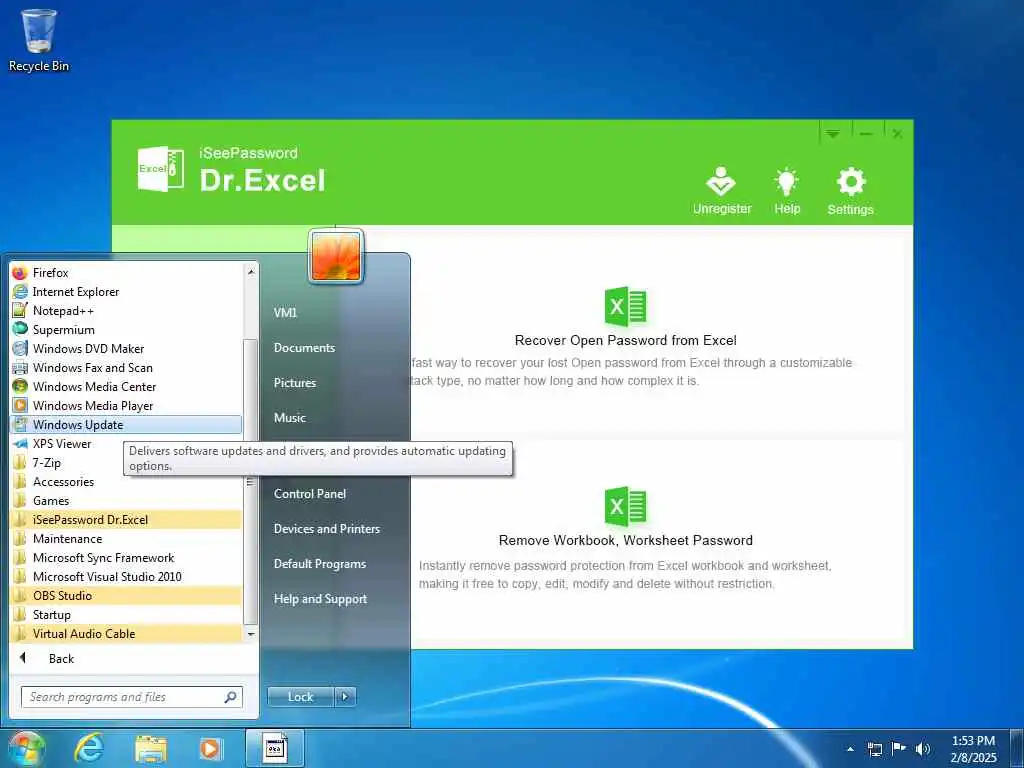1024x768 pixels.
Task: Open Windows Fax and Scan
Action: tap(126, 367)
